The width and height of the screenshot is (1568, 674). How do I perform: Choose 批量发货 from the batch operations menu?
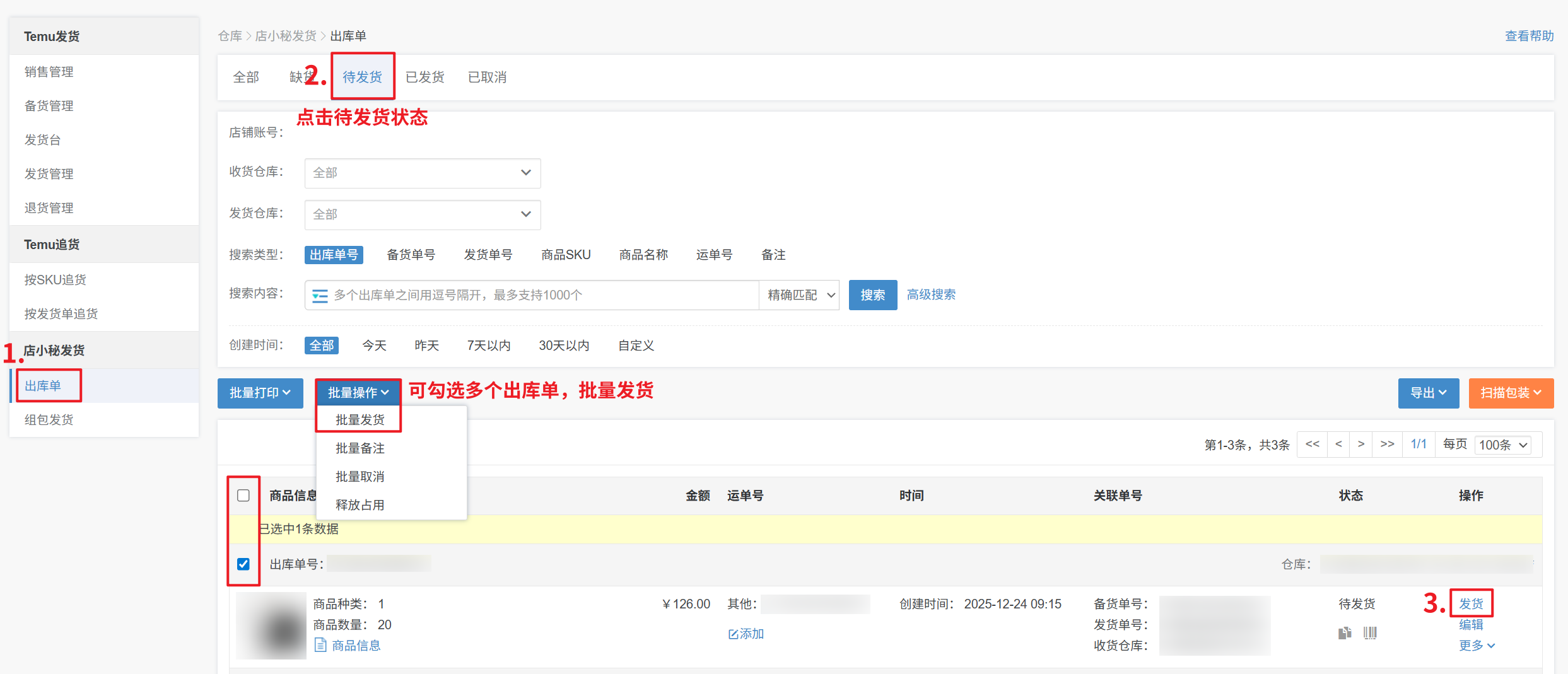click(360, 420)
